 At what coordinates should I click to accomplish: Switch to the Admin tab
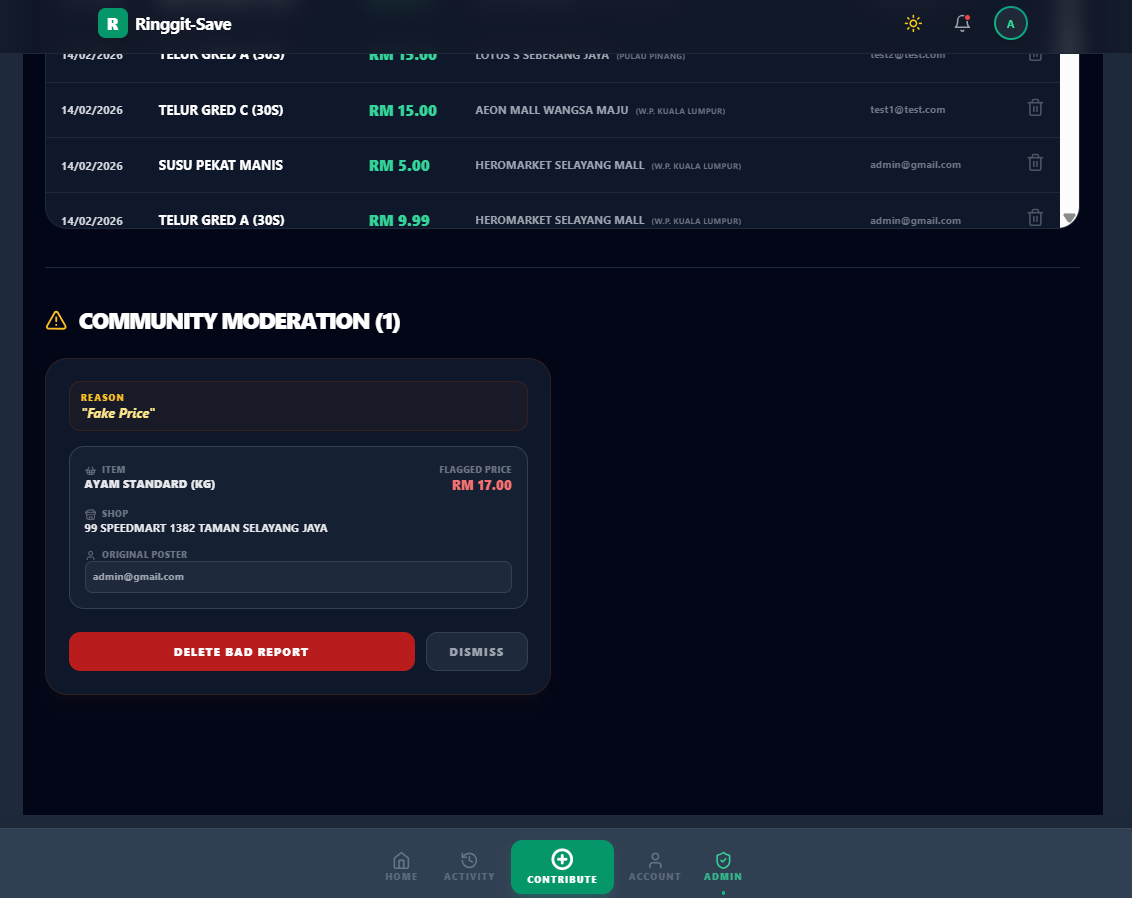click(x=723, y=866)
